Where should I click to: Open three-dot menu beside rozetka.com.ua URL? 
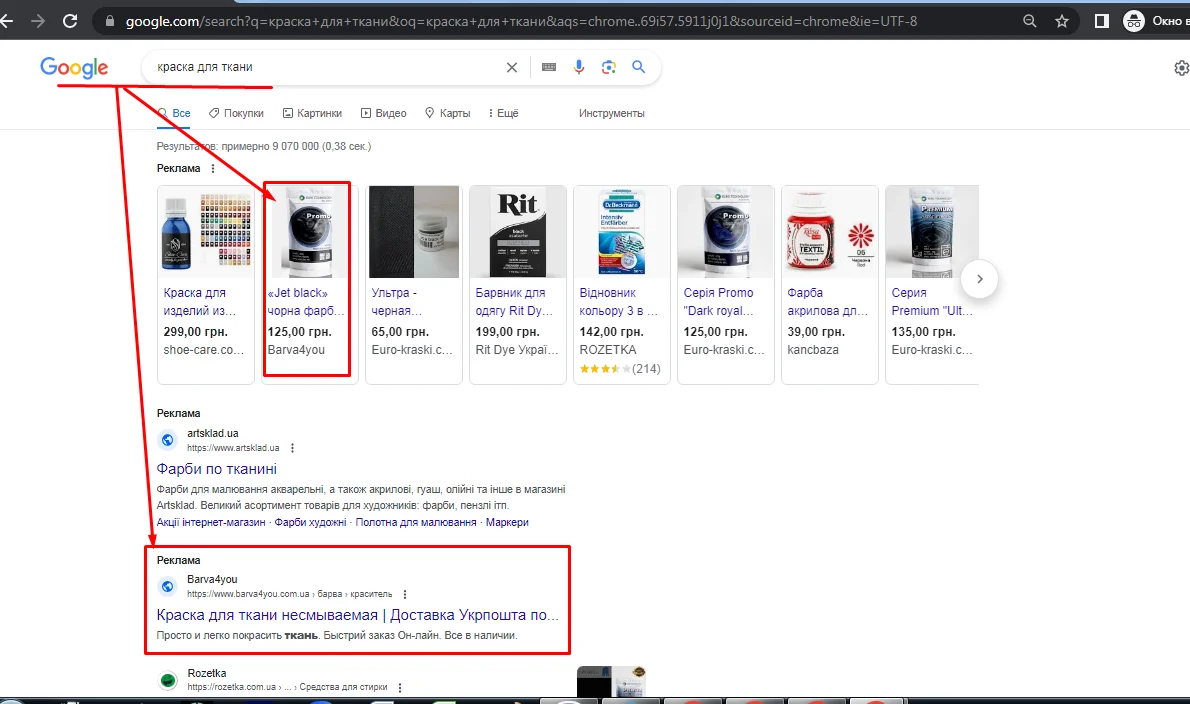(x=400, y=687)
